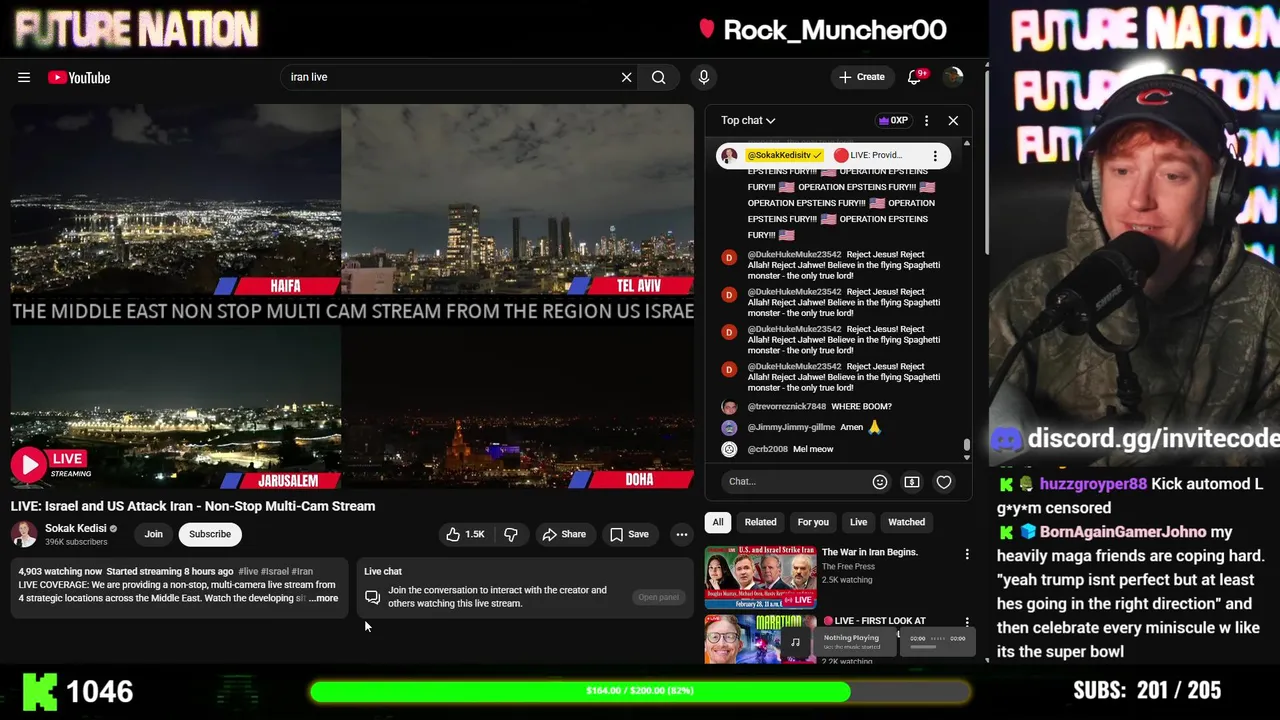Open pinned message options menu
The image size is (1280, 720).
(x=935, y=155)
